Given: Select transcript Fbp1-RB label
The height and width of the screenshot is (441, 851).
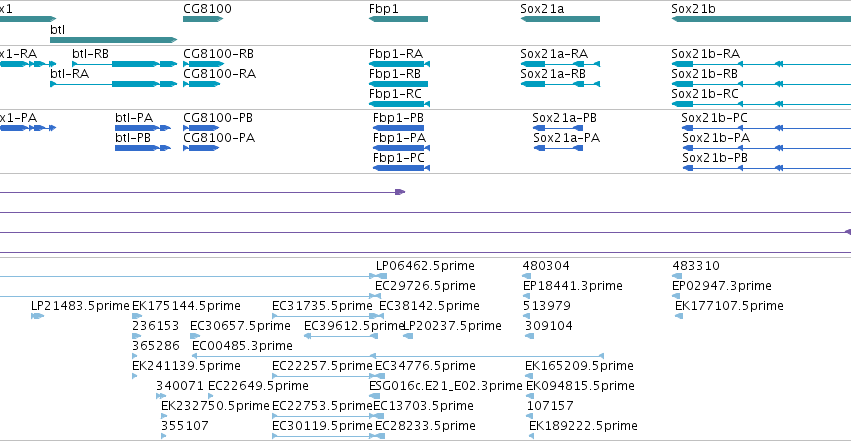Looking at the screenshot, I should tap(395, 74).
